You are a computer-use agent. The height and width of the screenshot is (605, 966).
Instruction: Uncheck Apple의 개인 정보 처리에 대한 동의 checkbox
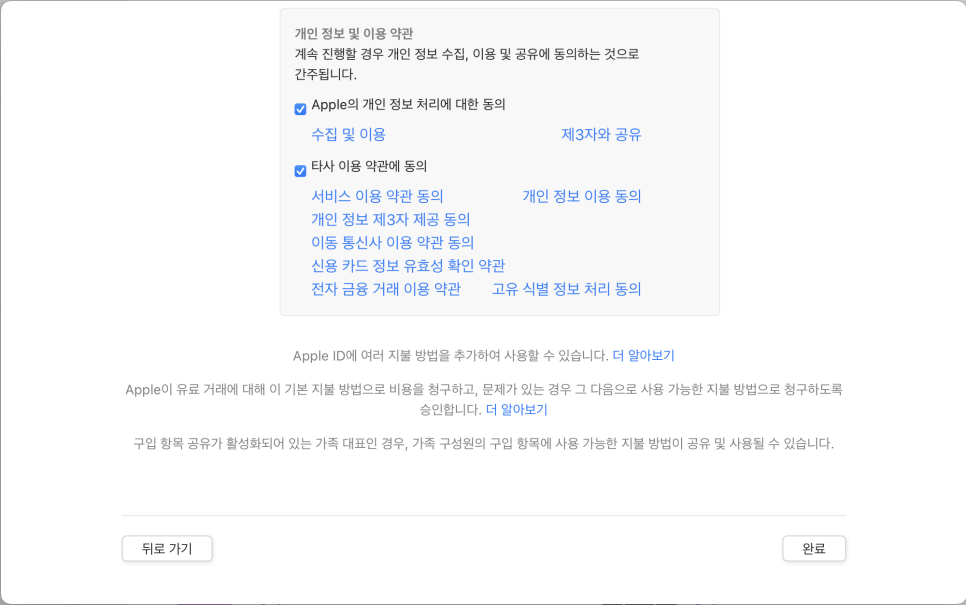point(301,109)
